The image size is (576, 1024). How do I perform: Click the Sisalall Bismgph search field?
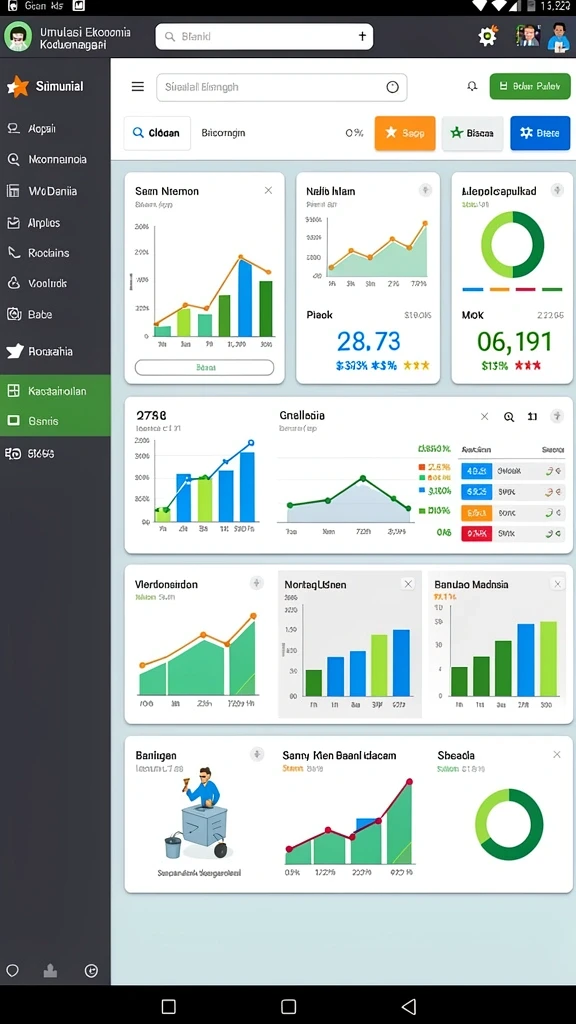(281, 87)
